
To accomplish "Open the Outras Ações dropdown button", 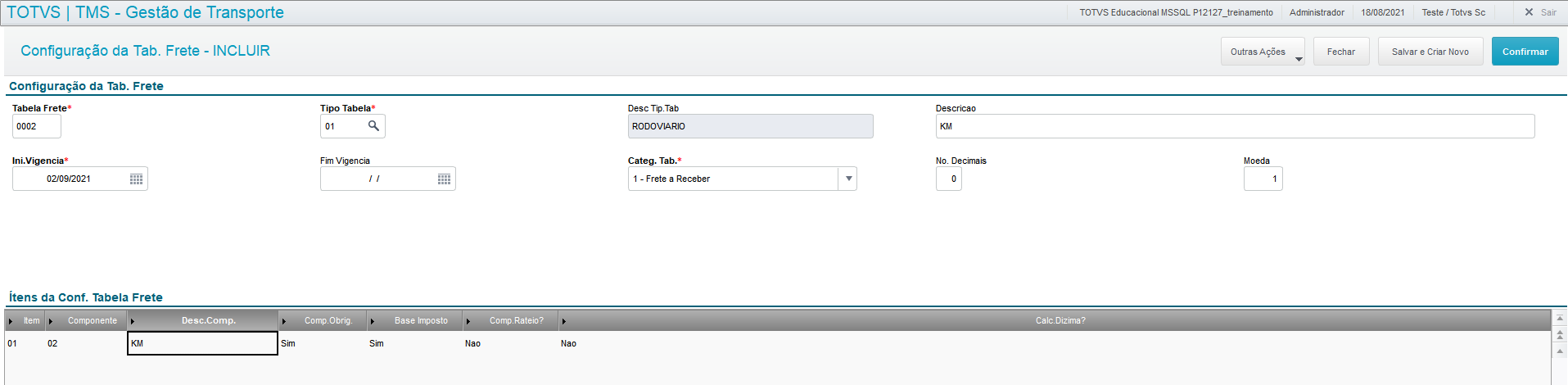I will click(1263, 52).
